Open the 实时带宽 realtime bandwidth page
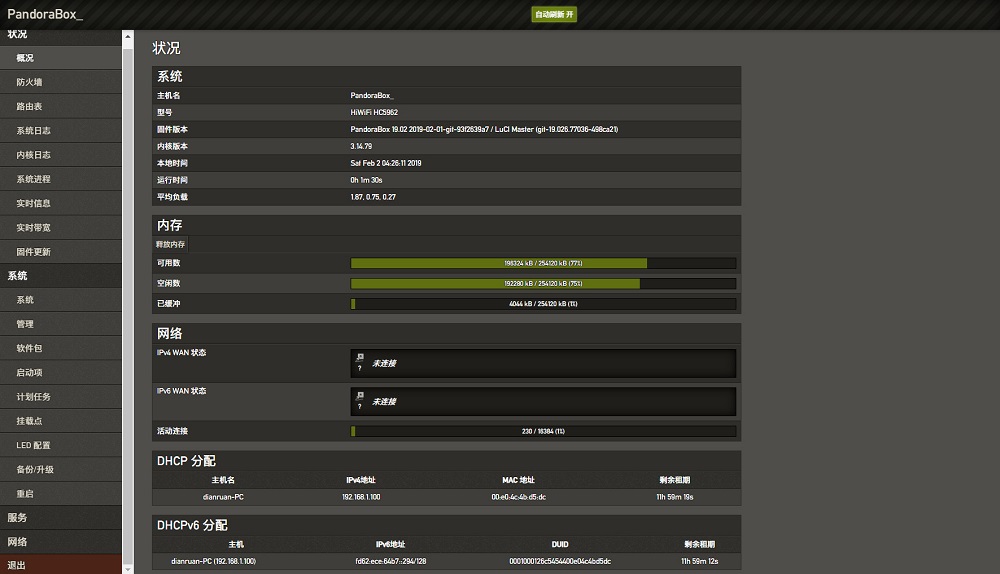Image resolution: width=1000 pixels, height=574 pixels. point(61,227)
